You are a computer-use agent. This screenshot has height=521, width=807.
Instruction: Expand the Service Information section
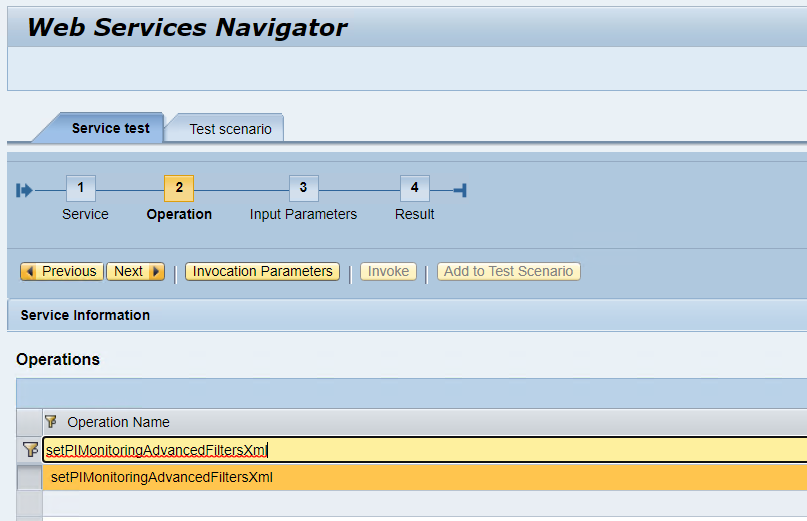click(x=85, y=315)
